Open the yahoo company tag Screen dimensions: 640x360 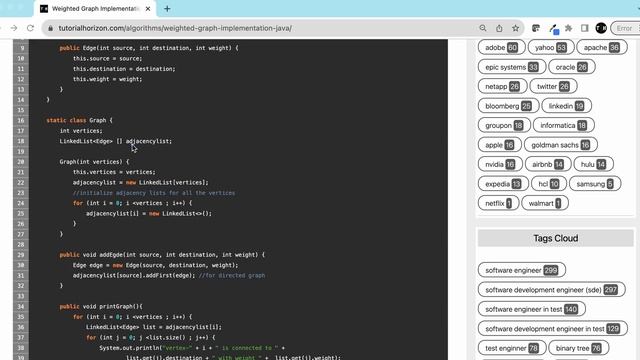(x=551, y=47)
